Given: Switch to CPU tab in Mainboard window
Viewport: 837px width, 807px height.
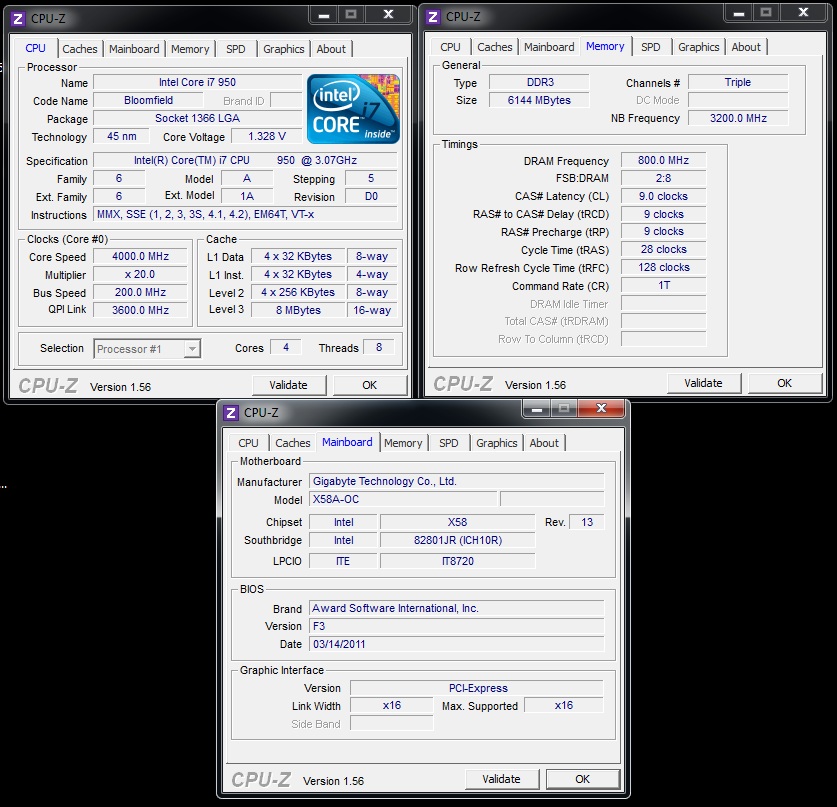Looking at the screenshot, I should [x=248, y=443].
